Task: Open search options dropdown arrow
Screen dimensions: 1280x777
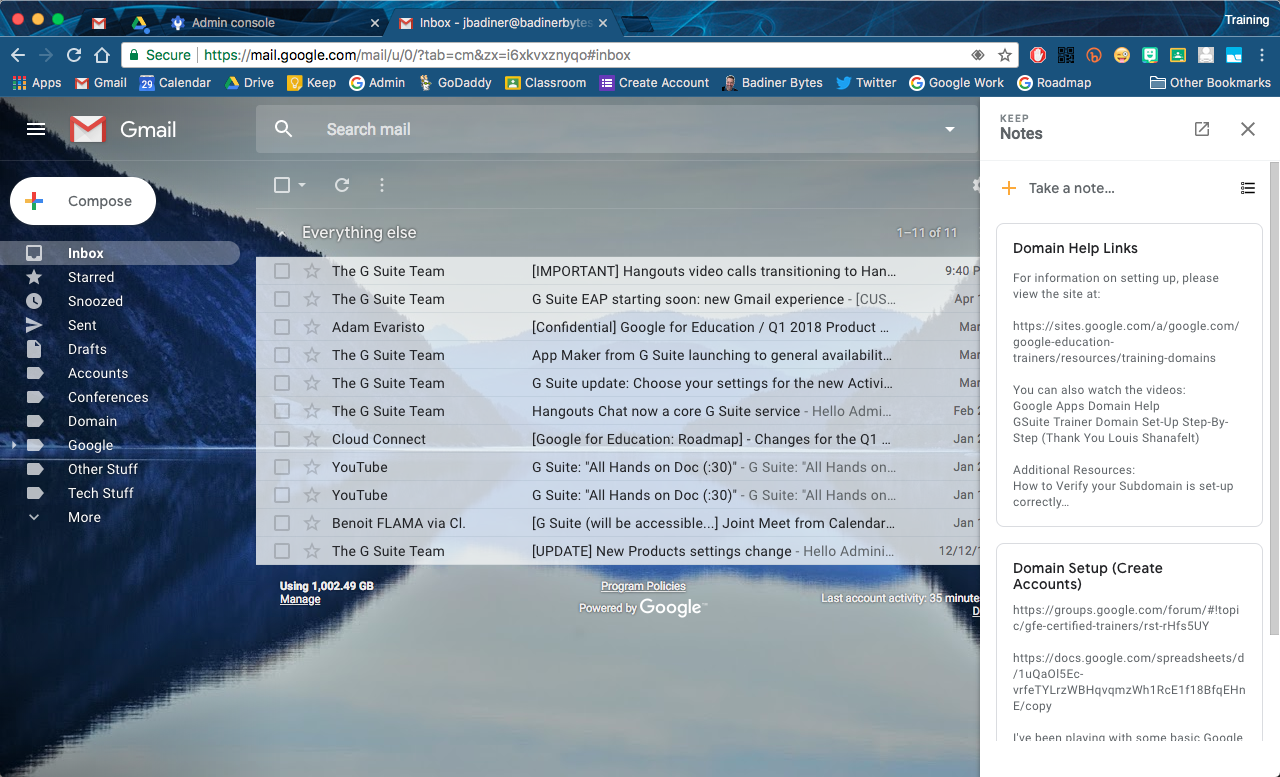Action: tap(950, 129)
